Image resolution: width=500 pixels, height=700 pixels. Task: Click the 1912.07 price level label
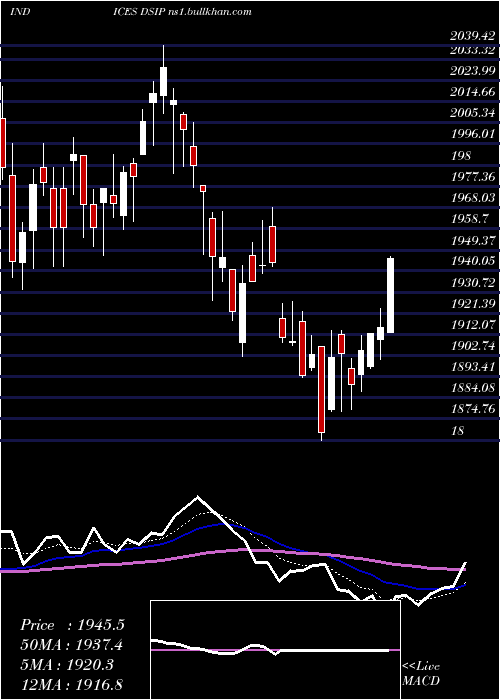(x=473, y=325)
